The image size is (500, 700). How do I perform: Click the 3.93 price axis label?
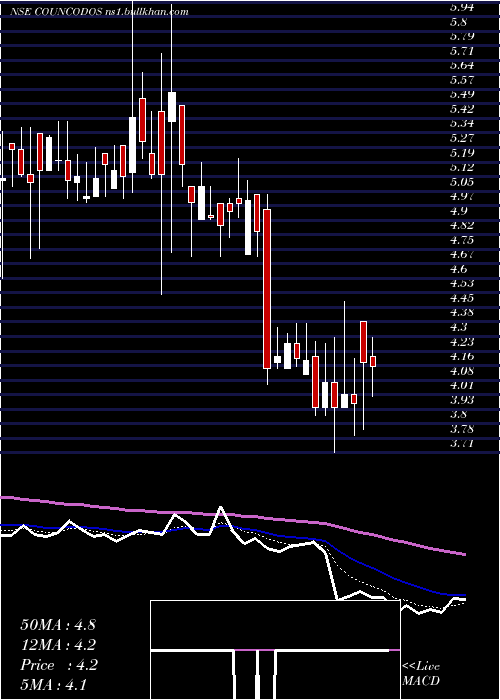tap(462, 400)
